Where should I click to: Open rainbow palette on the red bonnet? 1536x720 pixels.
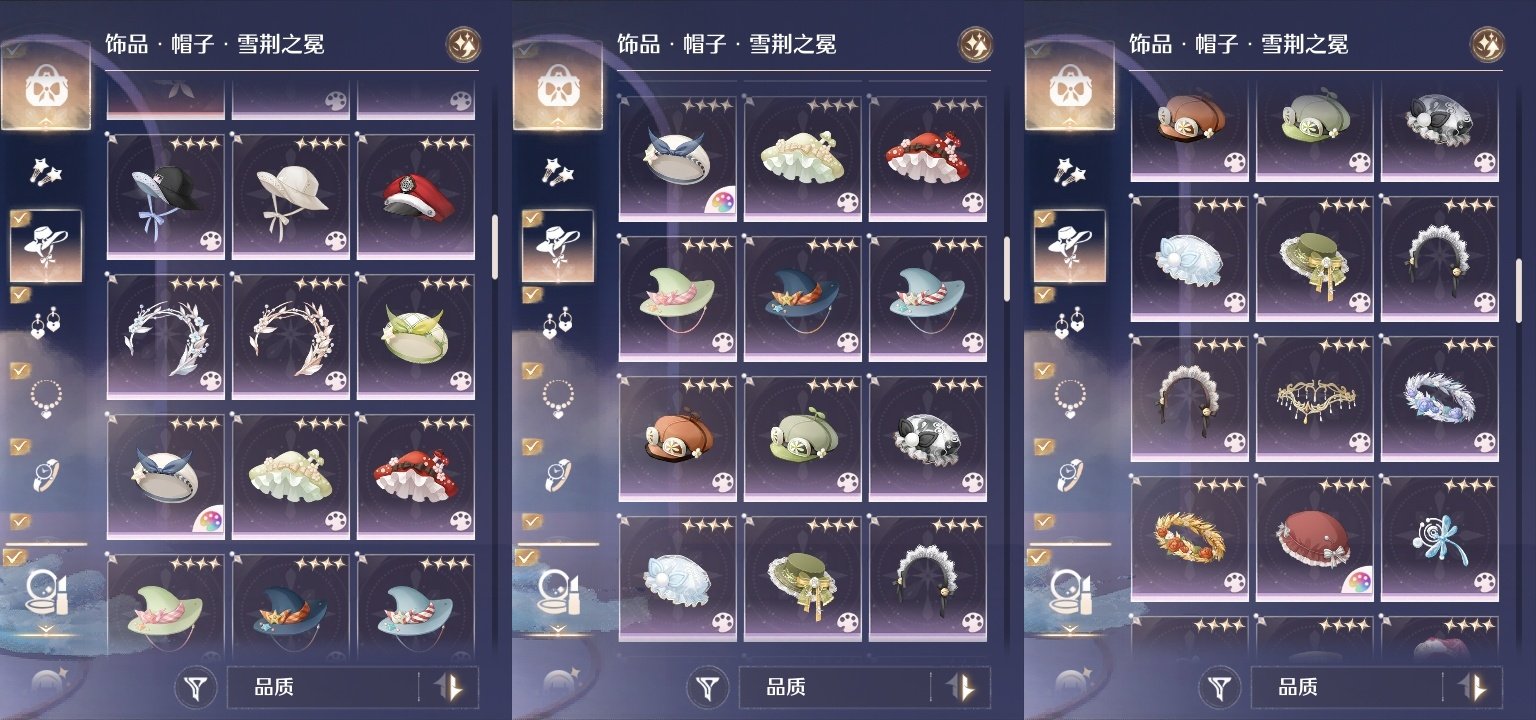(x=1356, y=581)
